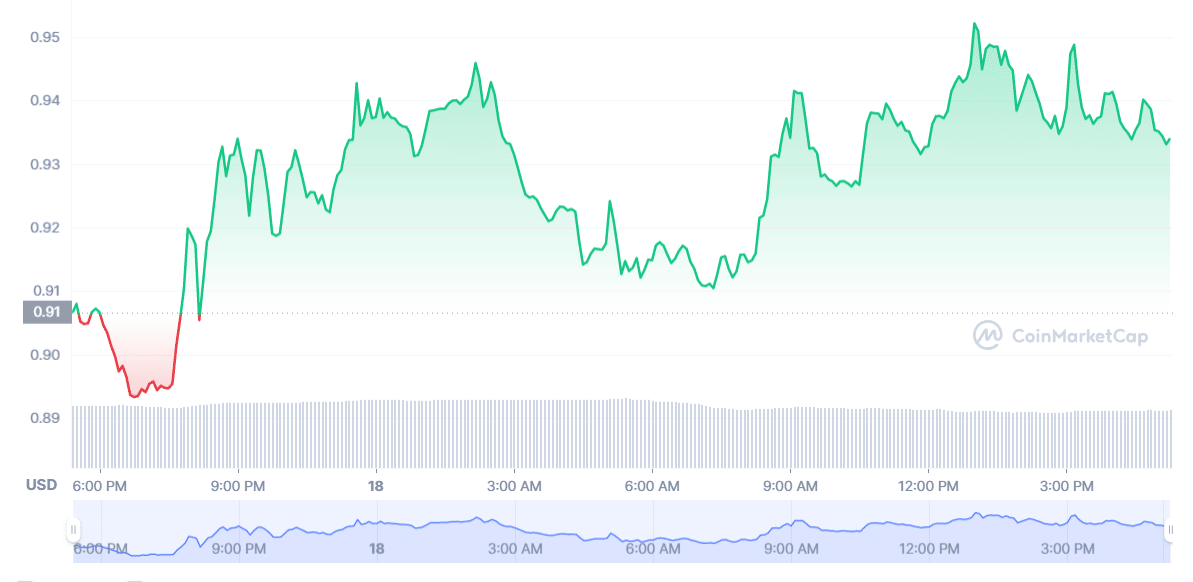Click the USD currency label

point(41,485)
